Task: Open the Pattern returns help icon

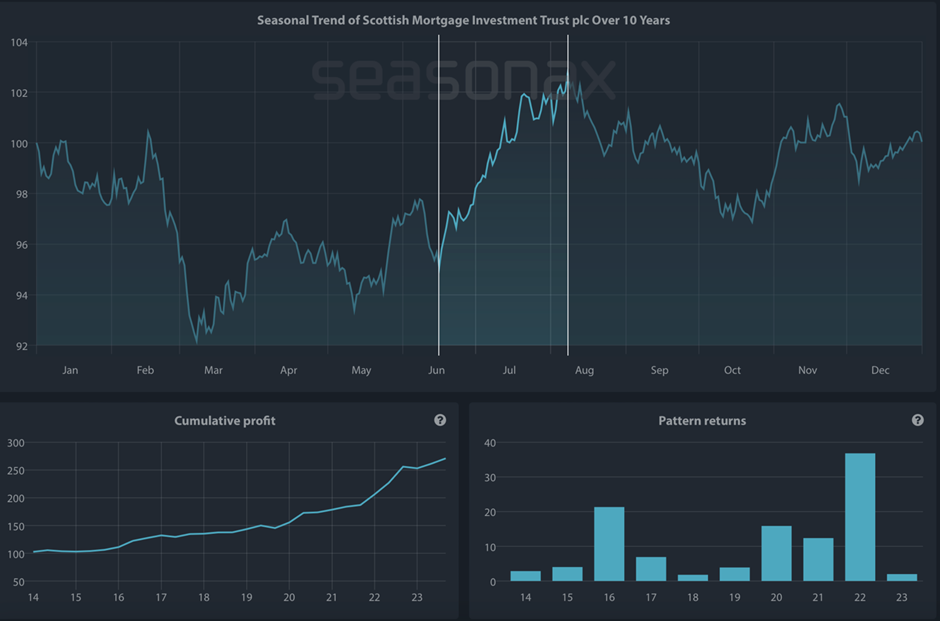Action: (917, 420)
